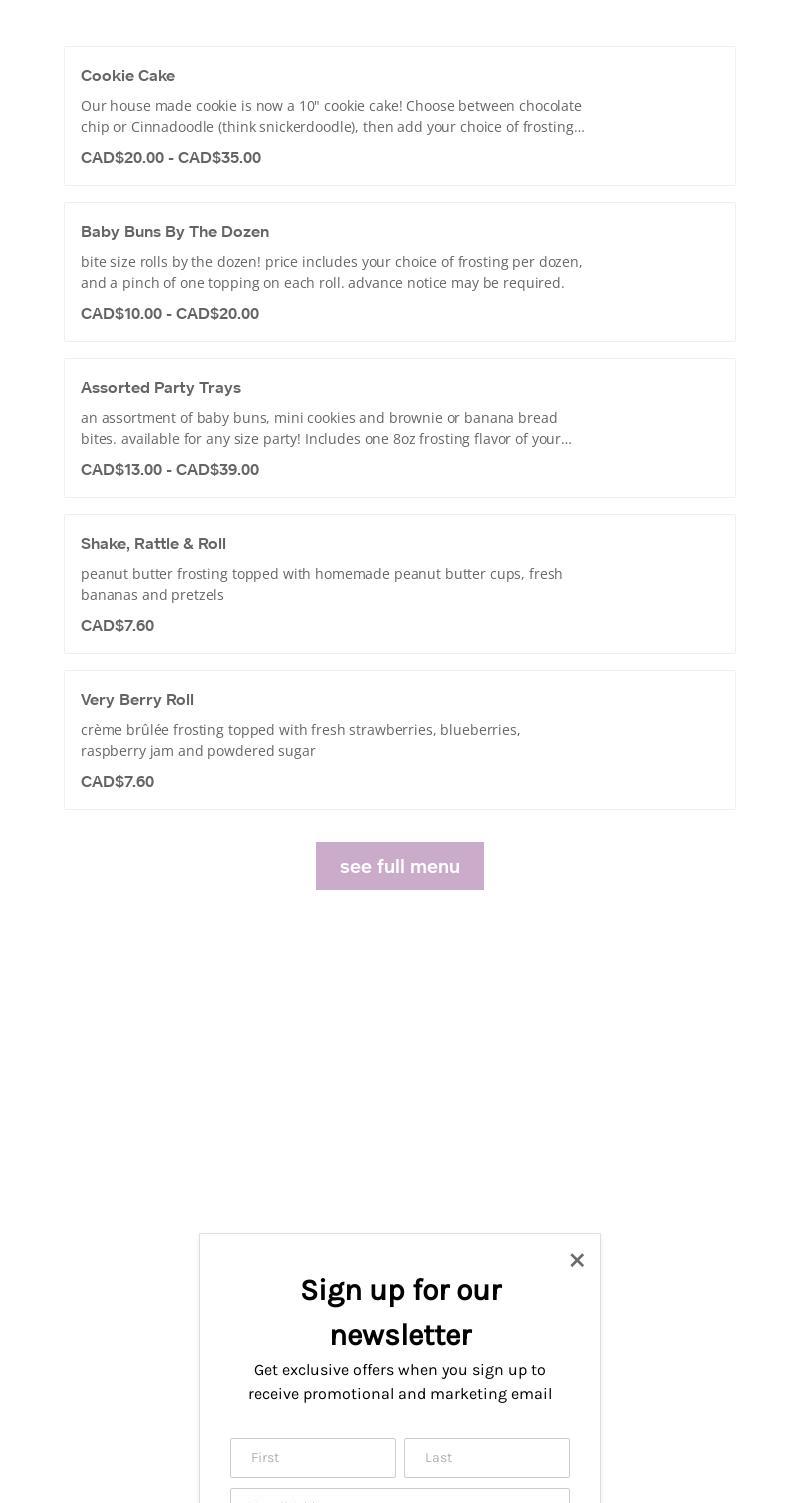Click the Cookie Cake description text
The width and height of the screenshot is (800, 1503).
[x=332, y=116]
